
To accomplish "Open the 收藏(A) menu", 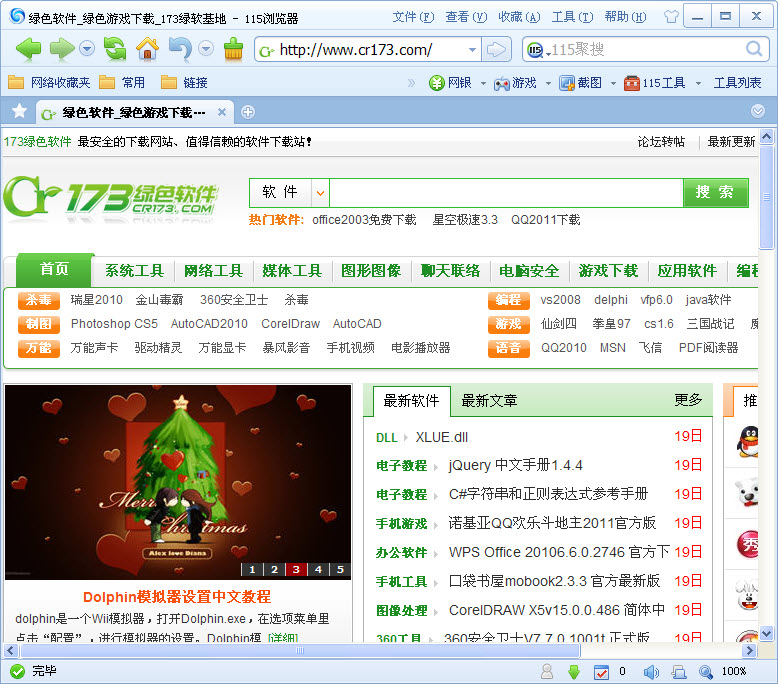I will (x=519, y=17).
